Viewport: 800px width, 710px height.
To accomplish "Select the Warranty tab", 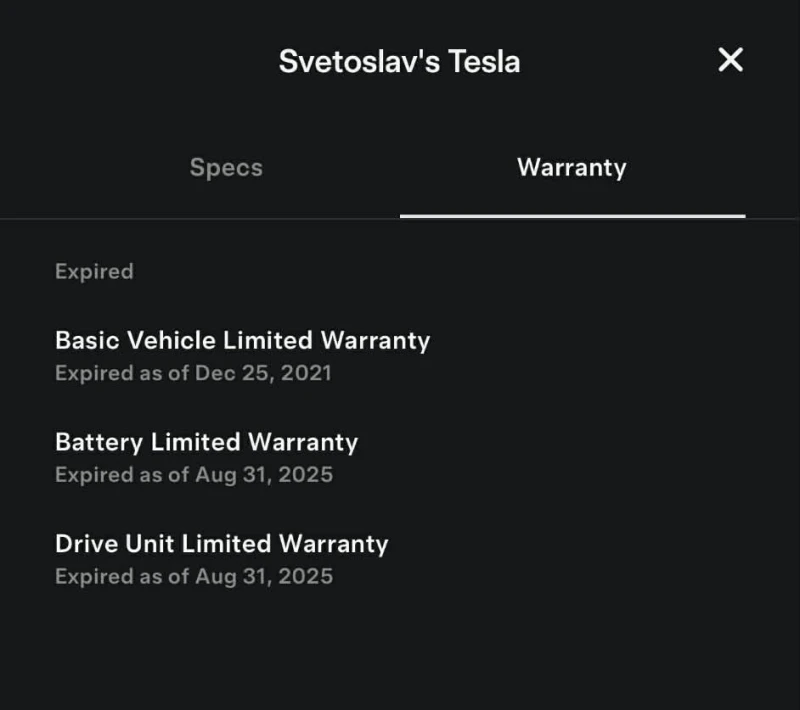I will click(571, 168).
